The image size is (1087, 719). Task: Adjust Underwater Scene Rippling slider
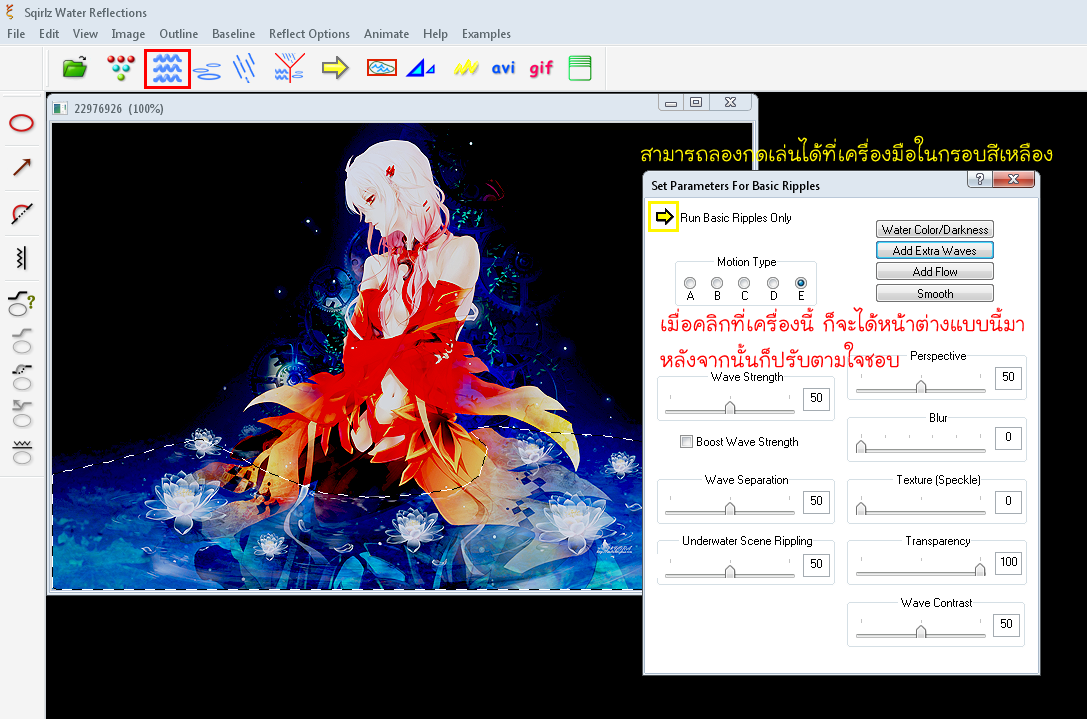tap(729, 571)
